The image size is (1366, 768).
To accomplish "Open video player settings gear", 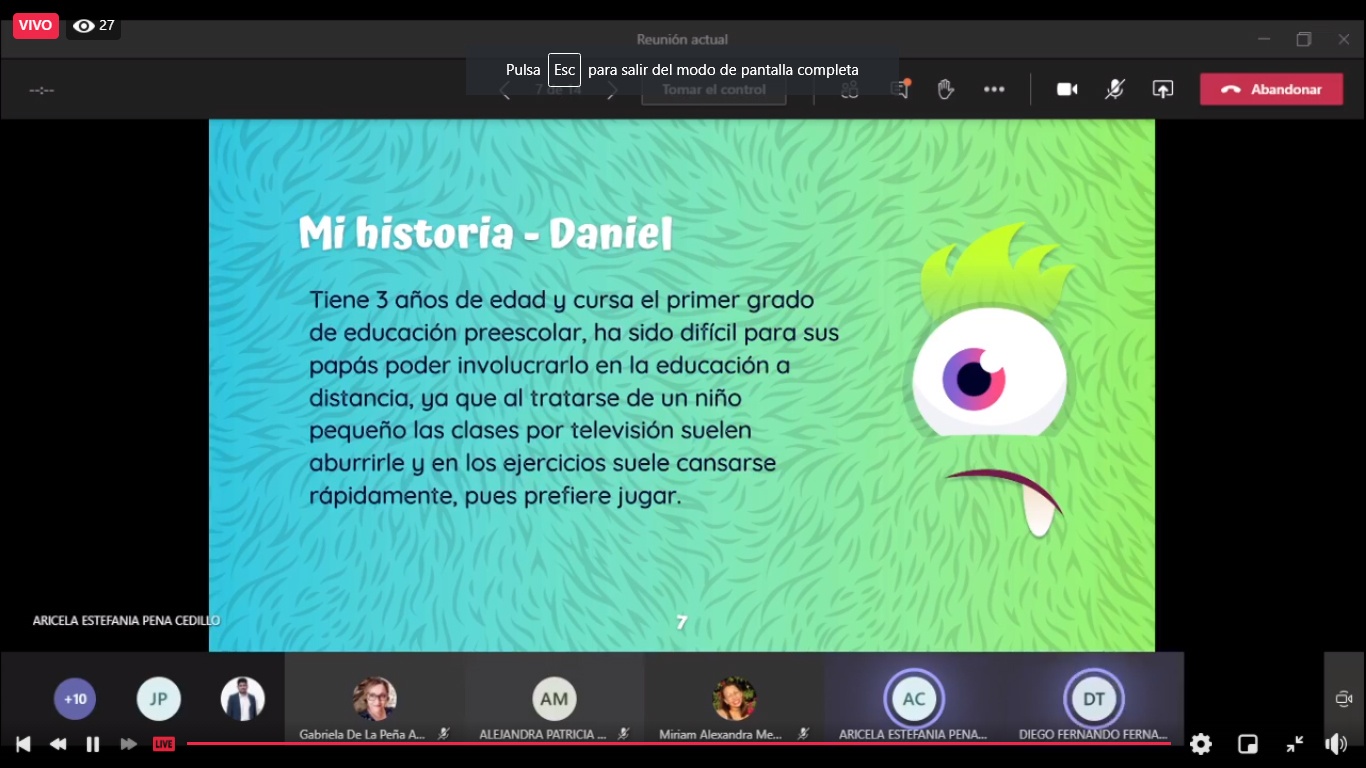I will point(1201,744).
